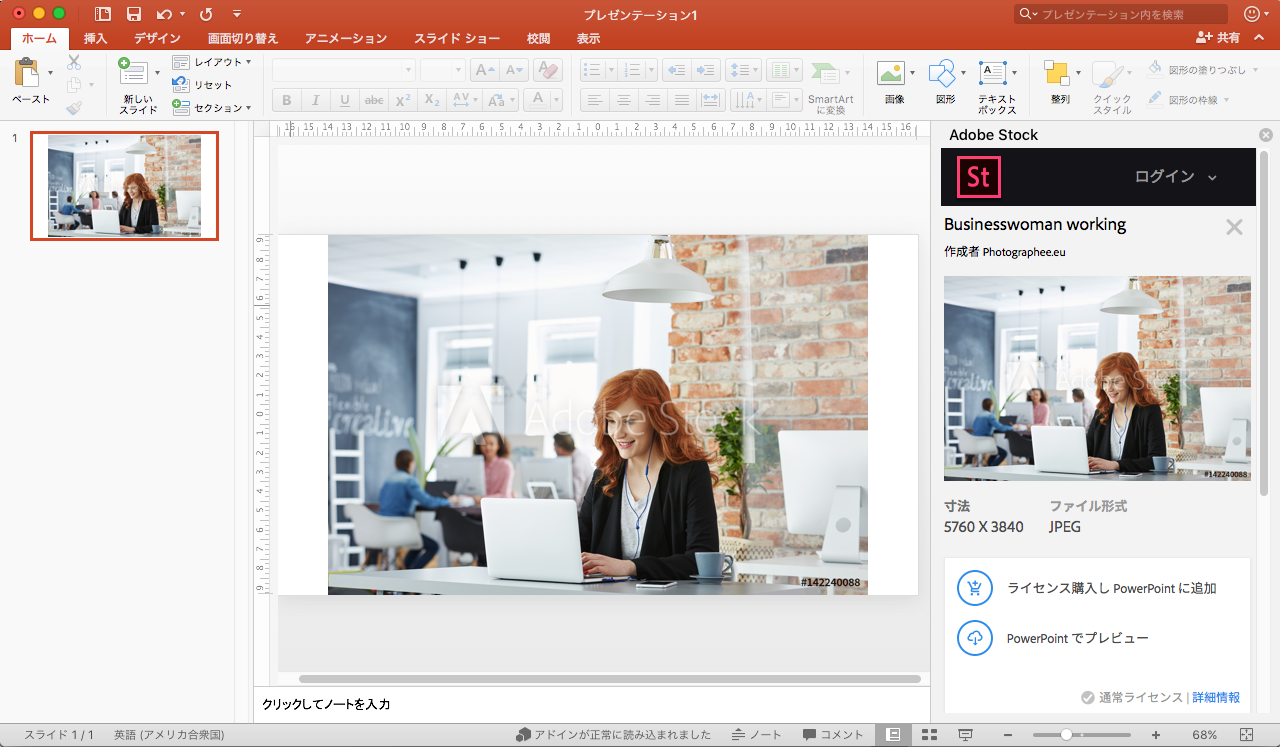Open the アニメーション ribbon tab
Screen dimensions: 1280x747
tap(345, 38)
